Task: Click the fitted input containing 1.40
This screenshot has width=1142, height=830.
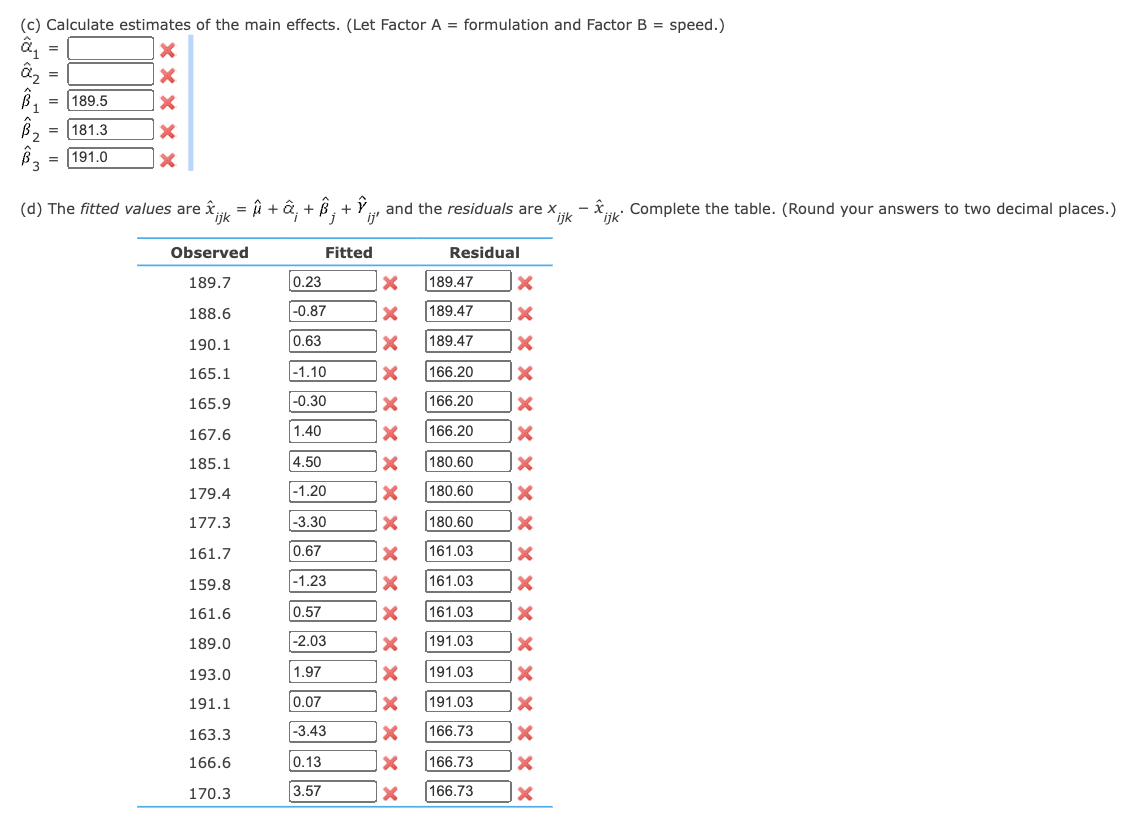Action: click(332, 431)
